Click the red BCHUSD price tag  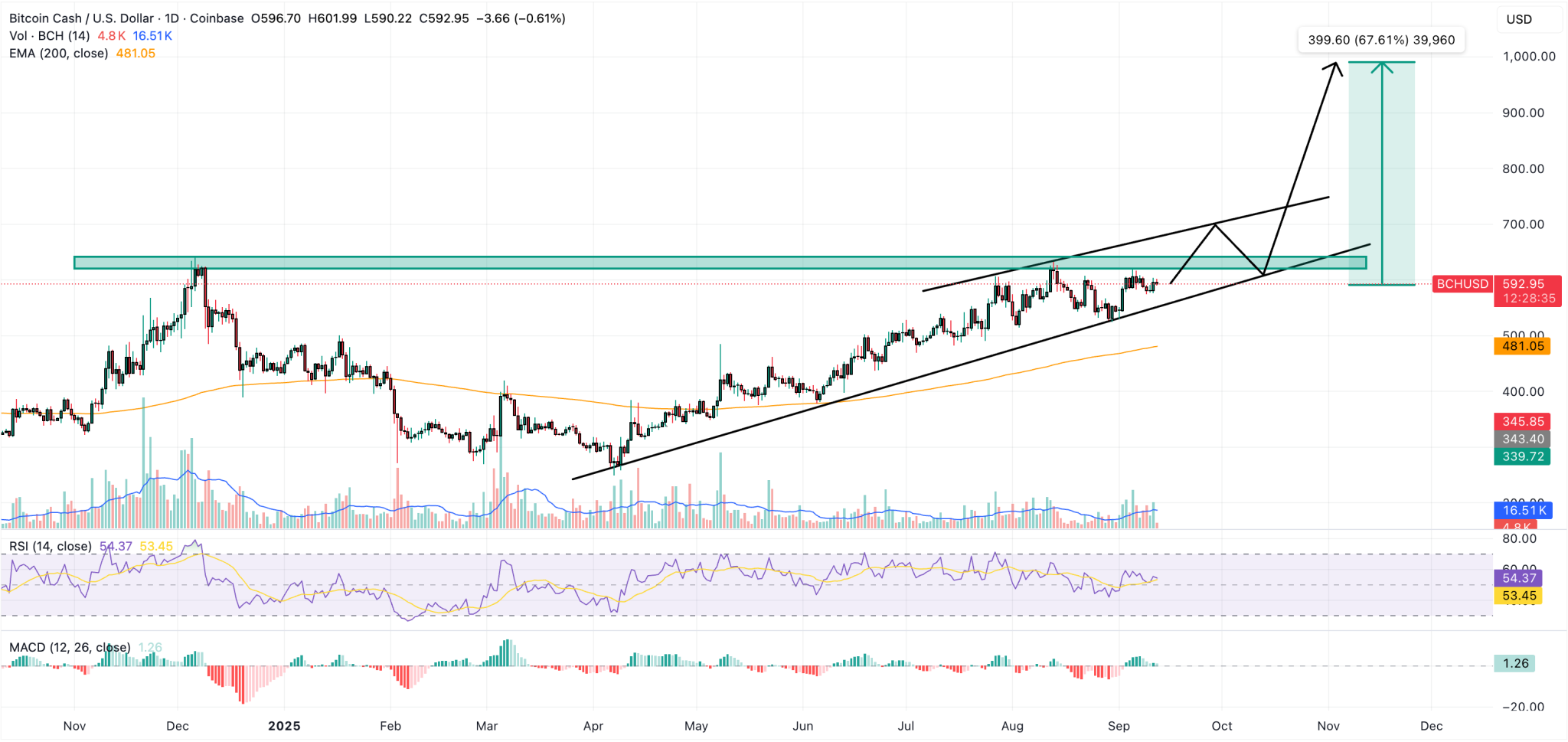tap(1462, 284)
